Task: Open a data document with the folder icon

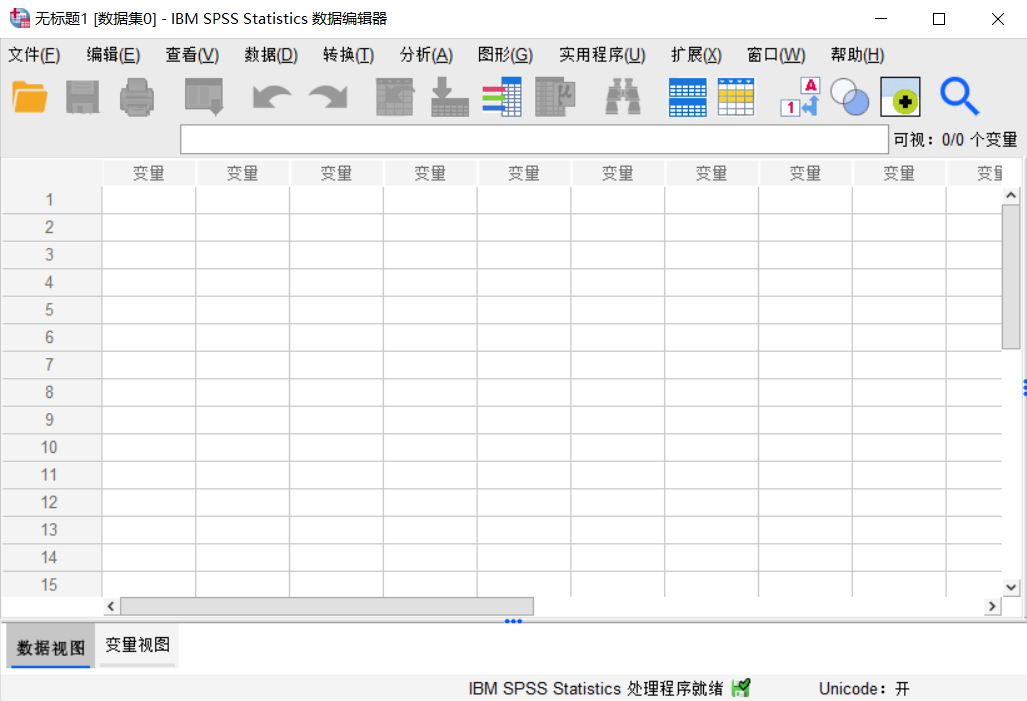Action: pos(29,97)
